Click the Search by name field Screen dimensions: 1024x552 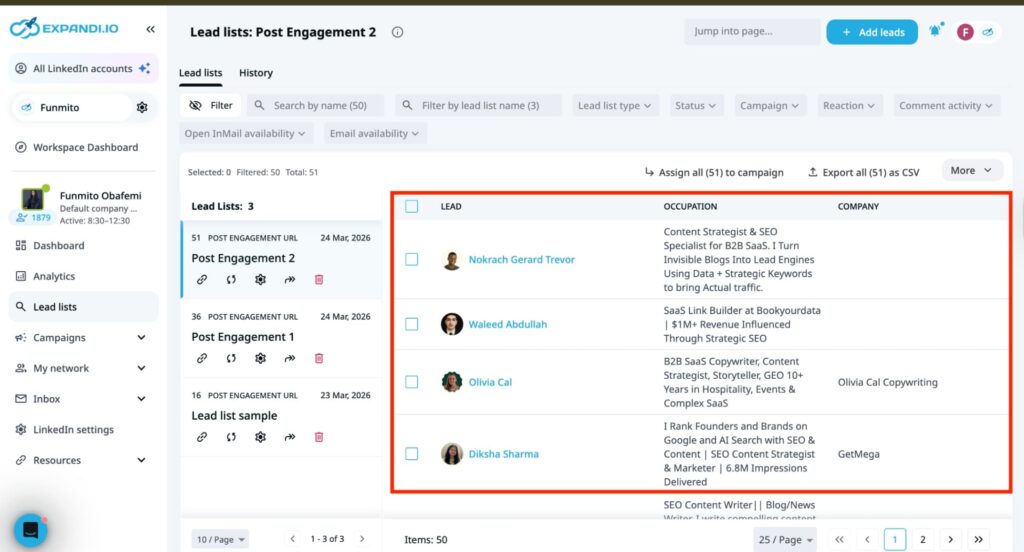[x=319, y=105]
